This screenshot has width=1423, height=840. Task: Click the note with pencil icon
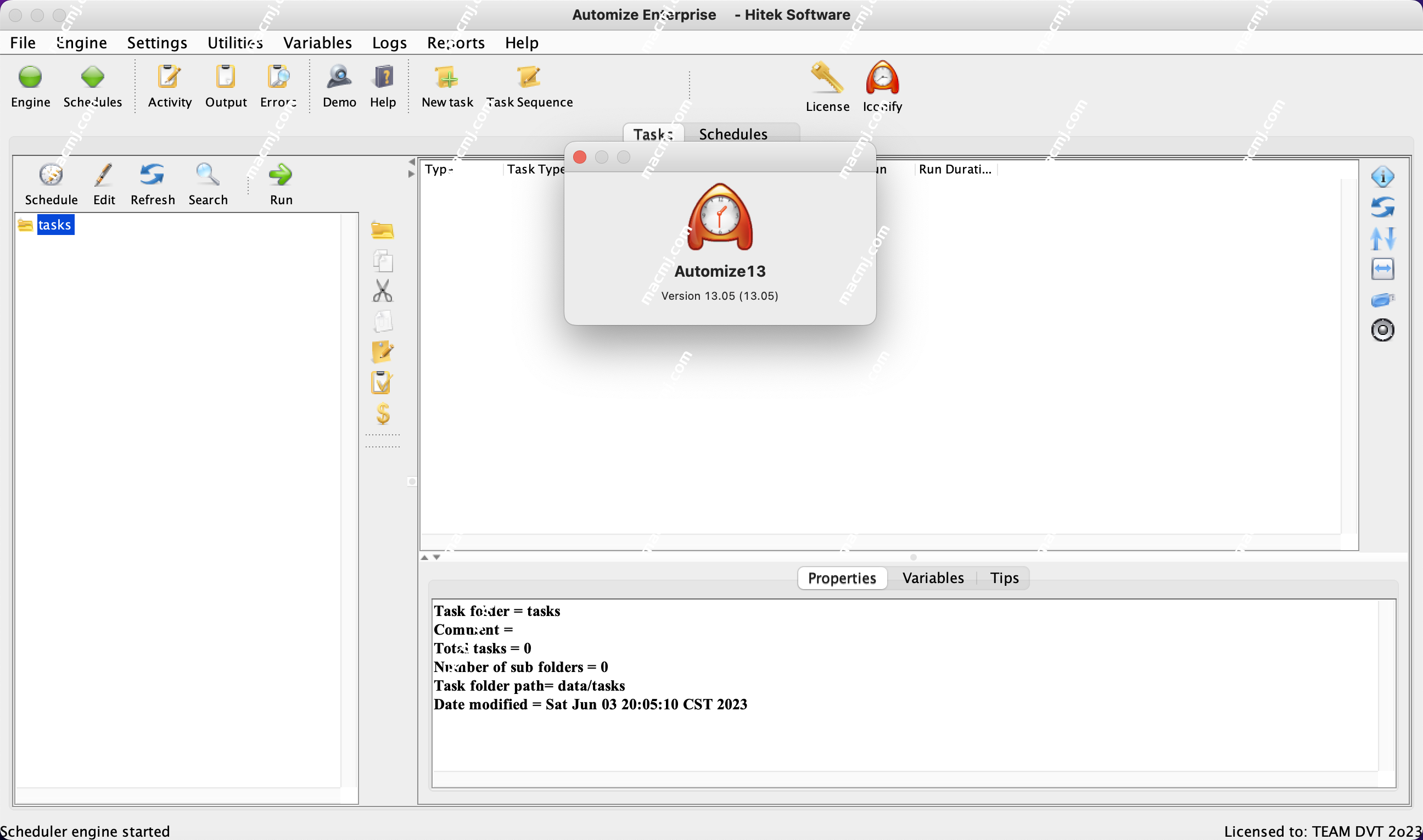point(383,352)
